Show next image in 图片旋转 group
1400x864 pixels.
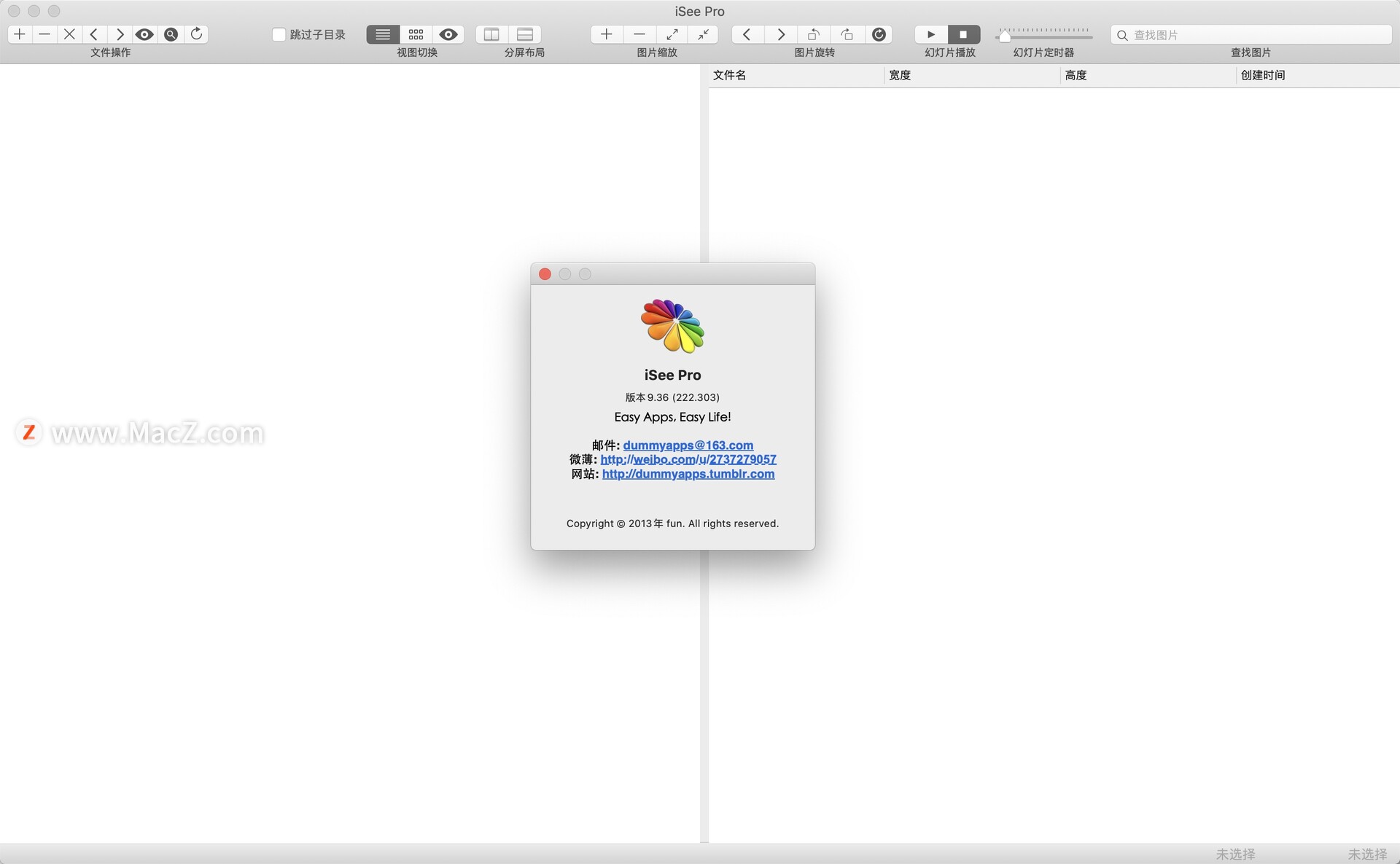[x=781, y=34]
